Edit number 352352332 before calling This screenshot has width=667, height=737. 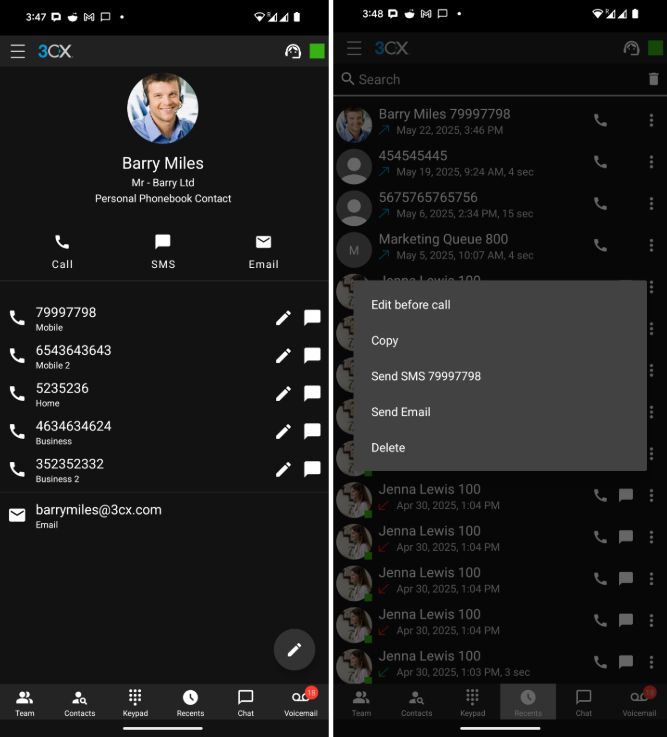point(283,470)
